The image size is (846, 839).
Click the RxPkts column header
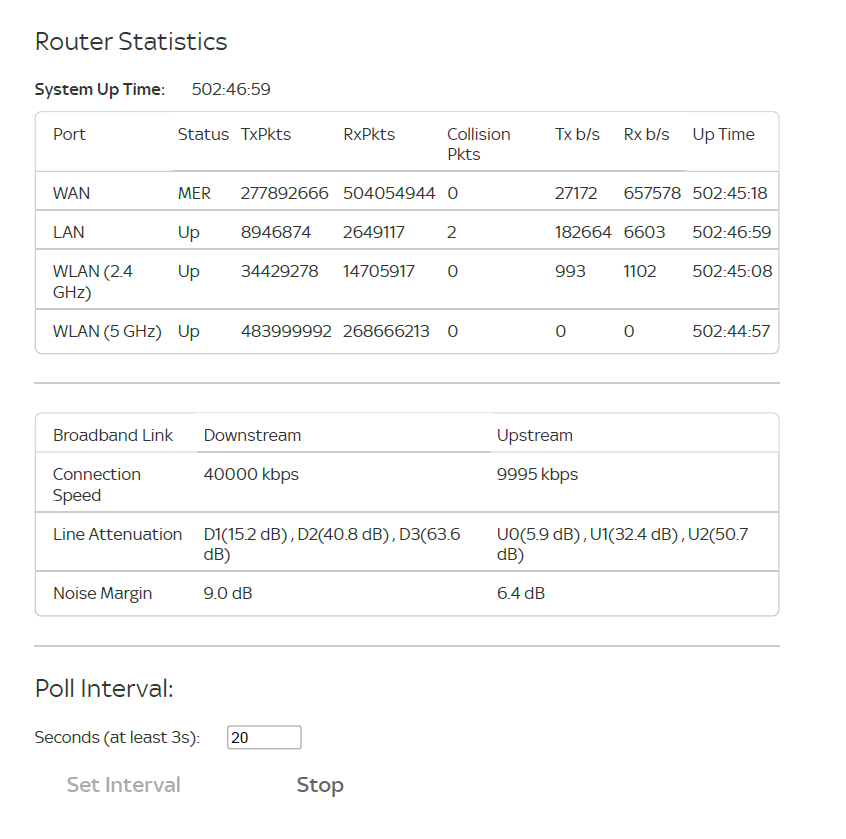(x=369, y=134)
